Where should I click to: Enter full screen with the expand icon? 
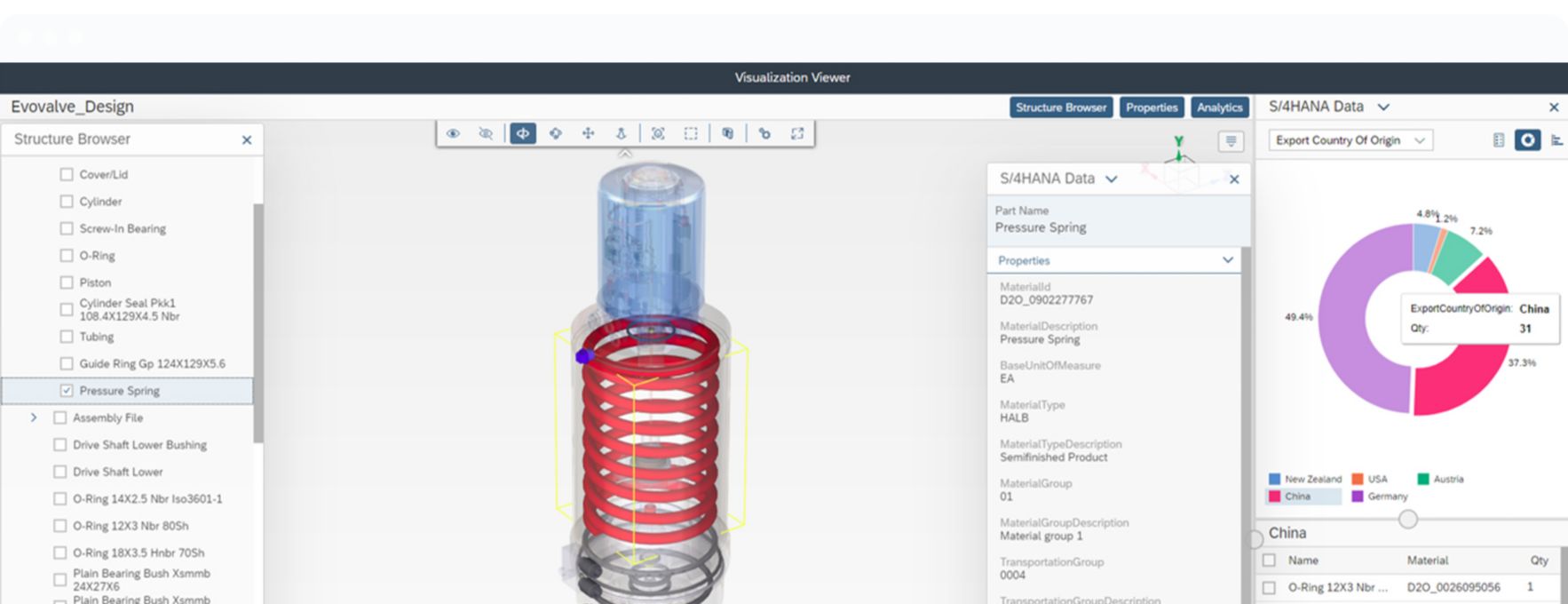tap(797, 133)
